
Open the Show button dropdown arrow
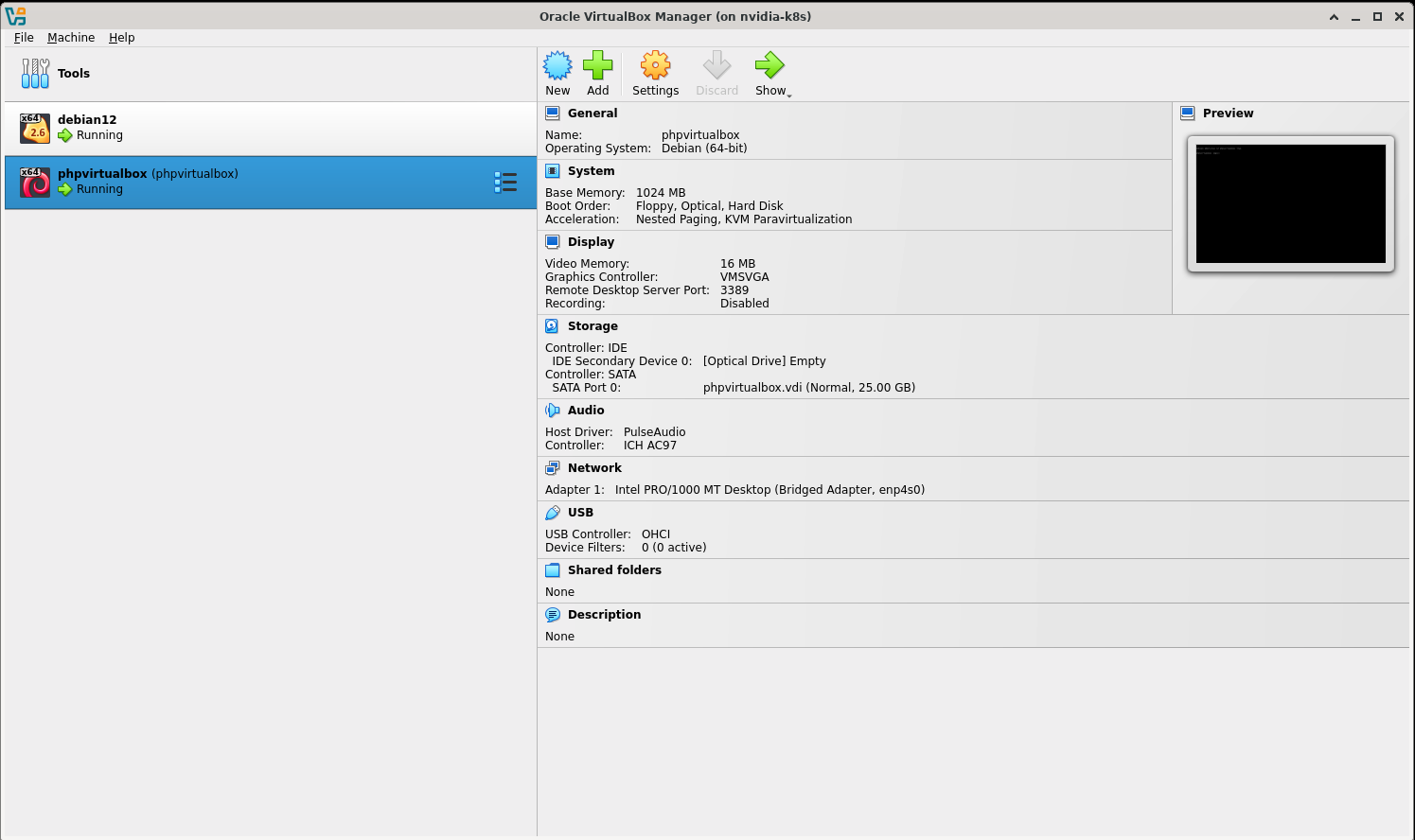[x=789, y=94]
